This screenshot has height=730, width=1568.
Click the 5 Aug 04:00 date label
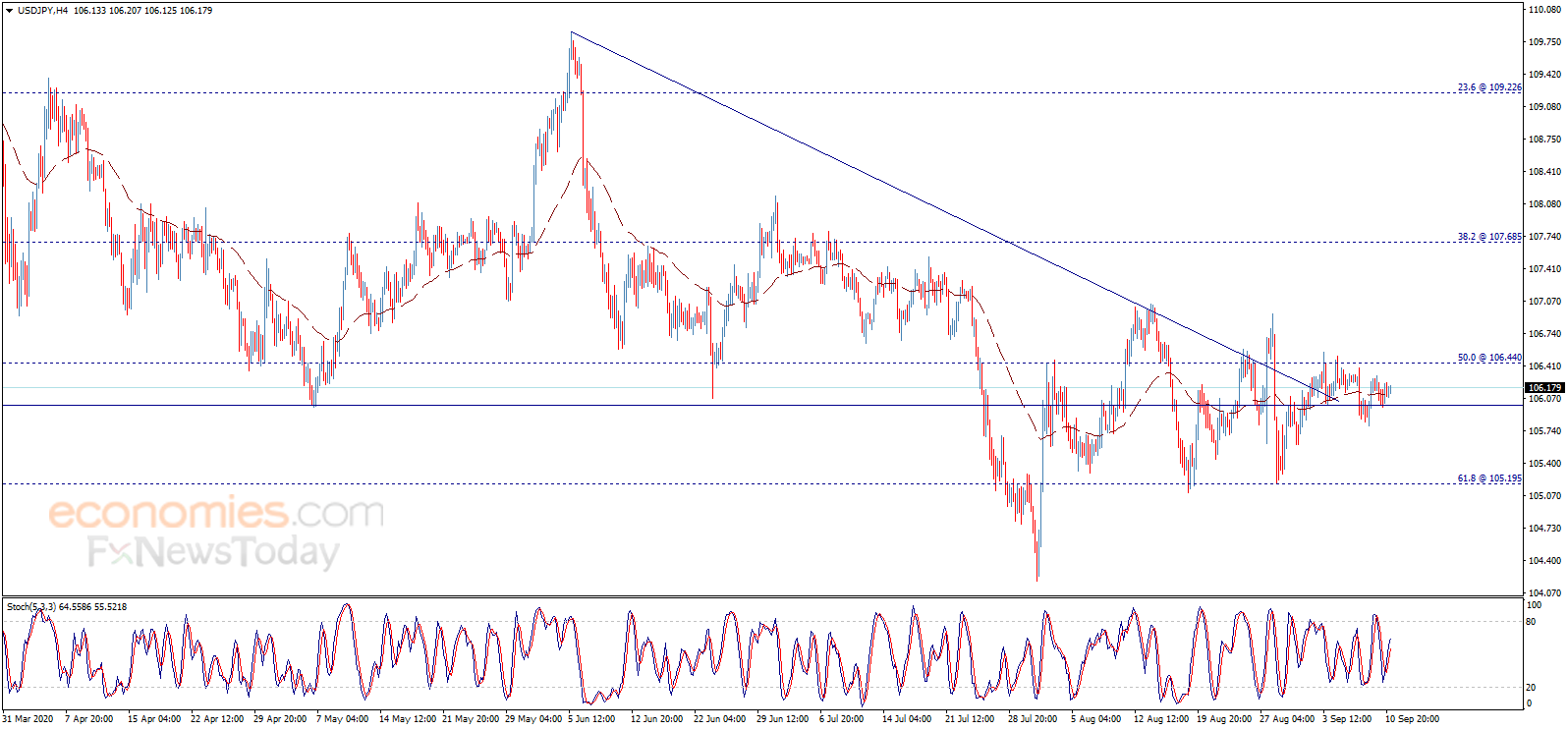(1094, 719)
